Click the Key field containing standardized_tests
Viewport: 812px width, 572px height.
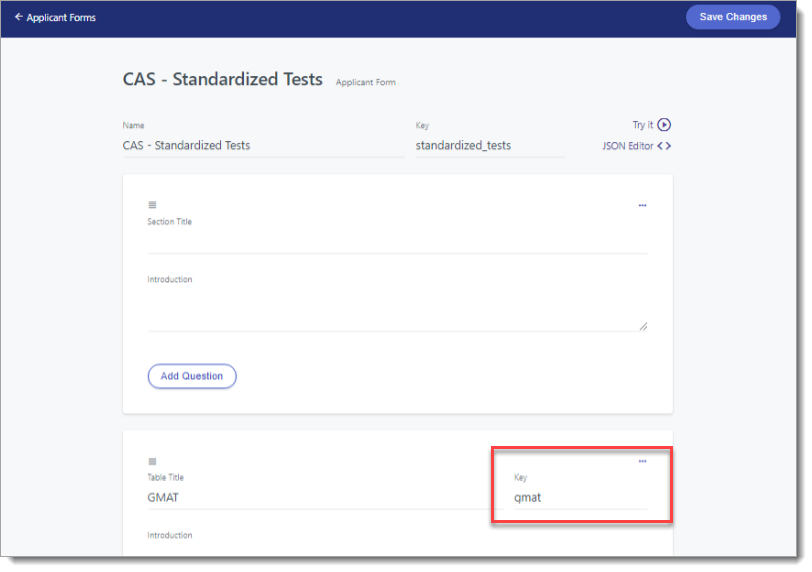point(489,146)
